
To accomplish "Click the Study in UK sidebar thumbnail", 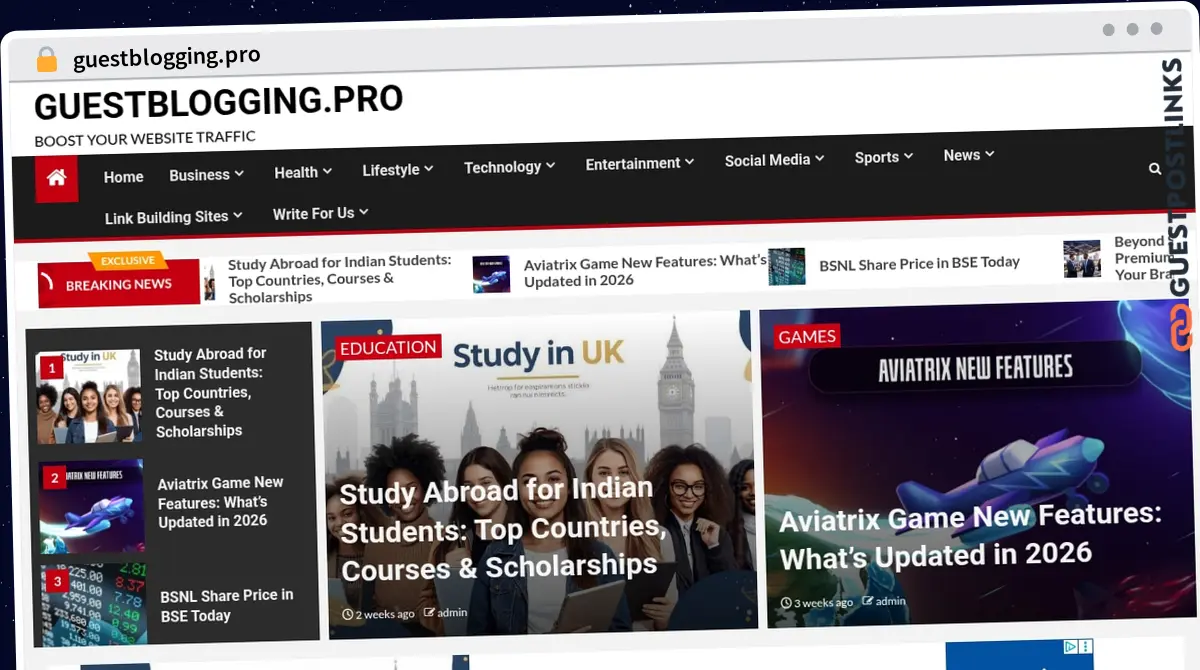I will [x=88, y=397].
